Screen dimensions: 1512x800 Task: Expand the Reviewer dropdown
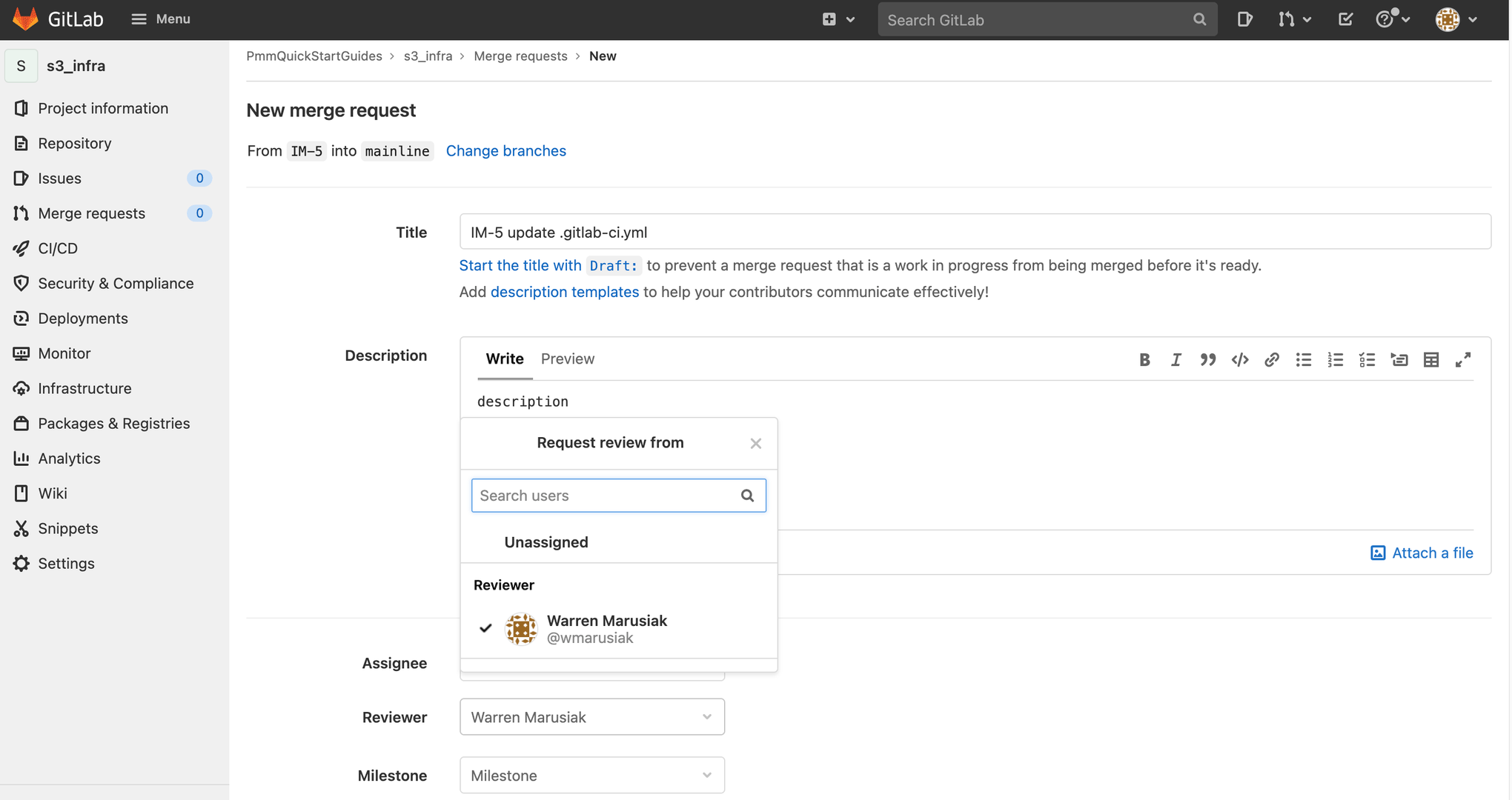(x=592, y=717)
